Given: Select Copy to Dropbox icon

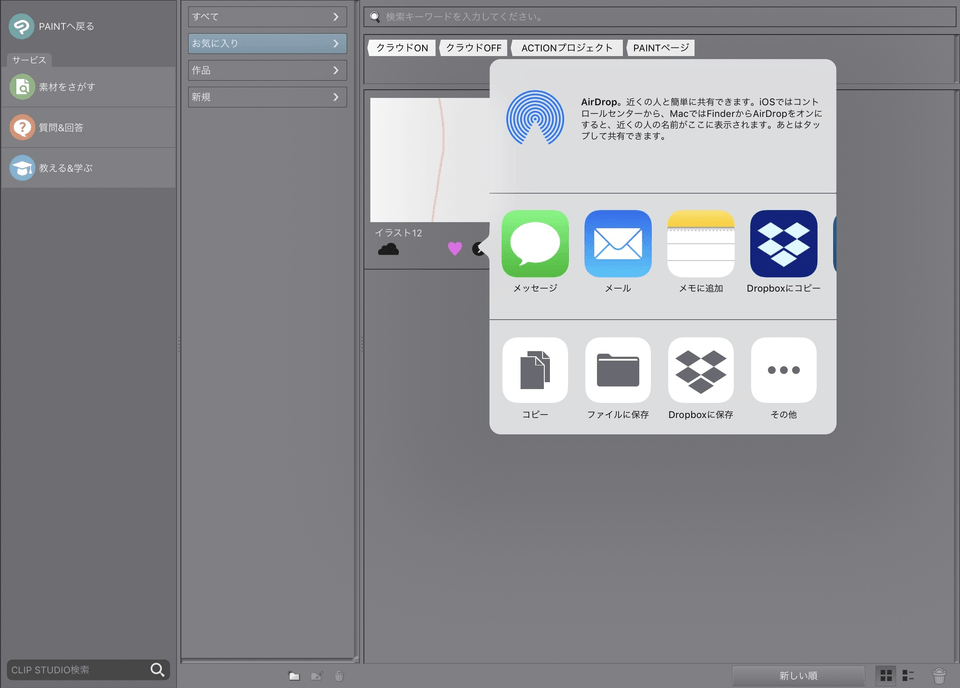Looking at the screenshot, I should 783,244.
